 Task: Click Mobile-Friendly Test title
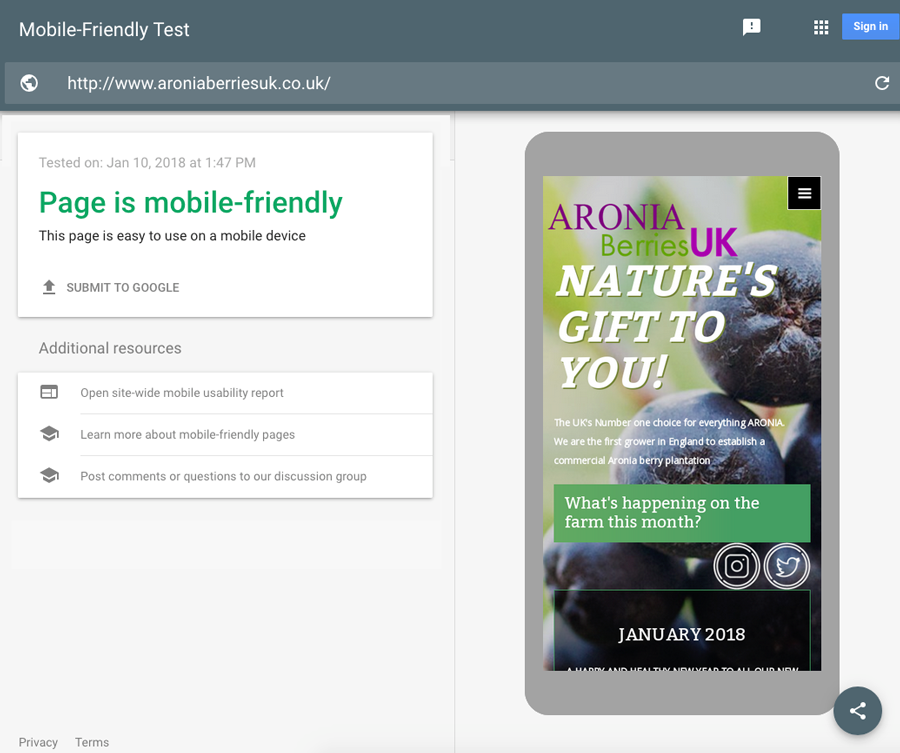coord(104,29)
